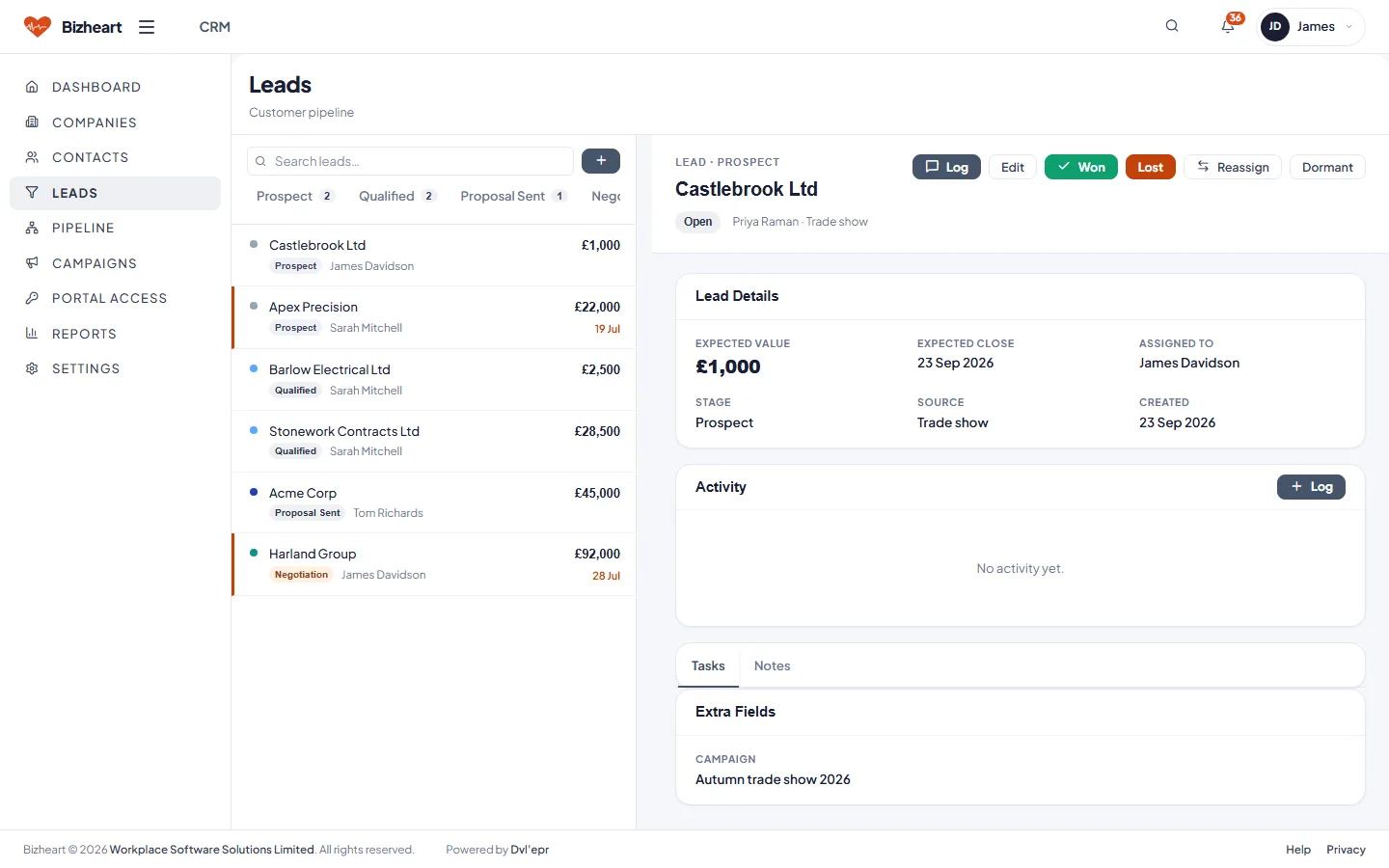The height and width of the screenshot is (868, 1389).
Task: Filter by Proposal Sent stage tab
Action: pyautogui.click(x=513, y=196)
